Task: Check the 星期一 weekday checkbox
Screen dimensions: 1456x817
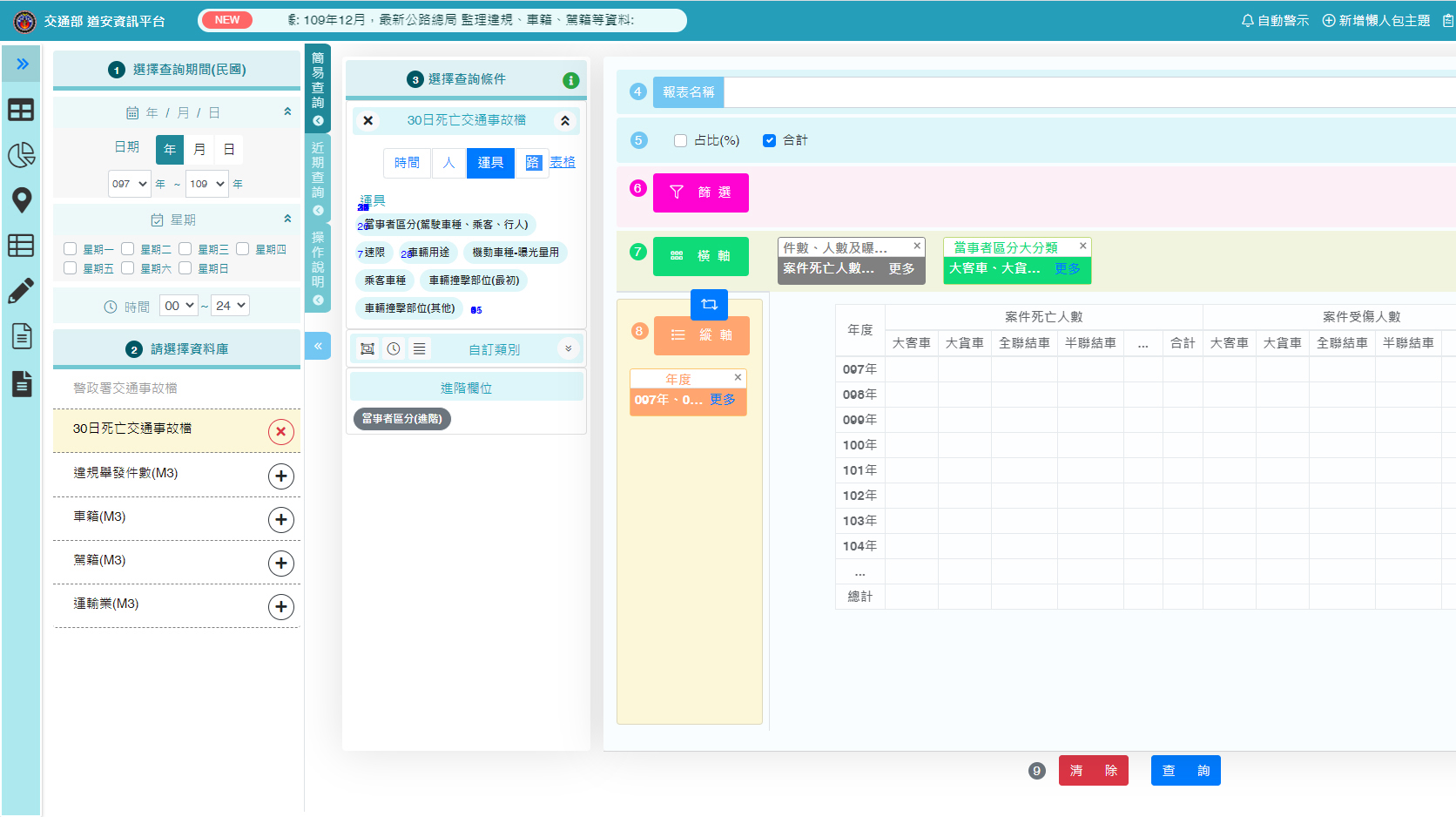Action: pos(71,249)
